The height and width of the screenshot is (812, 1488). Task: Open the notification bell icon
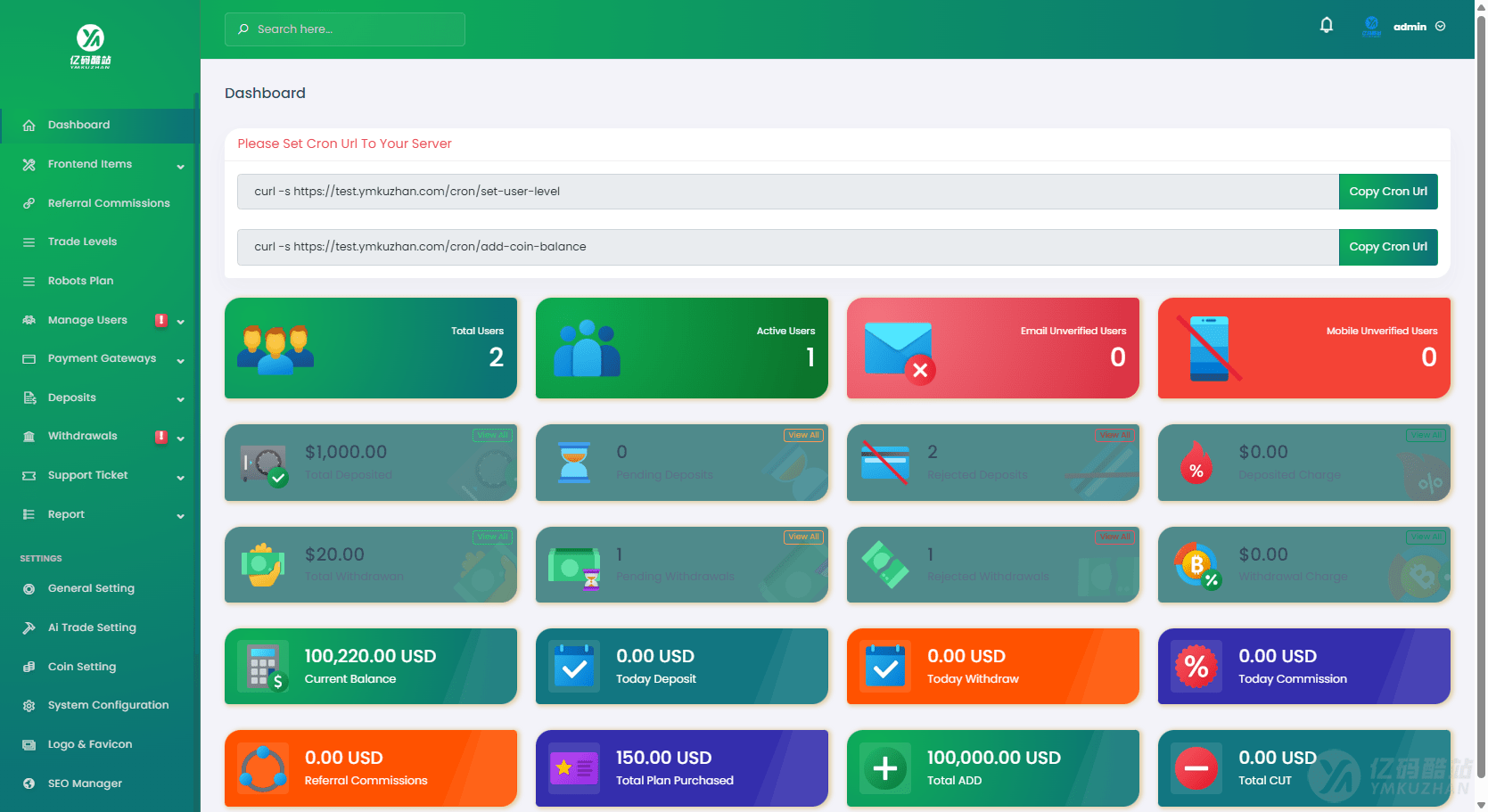[x=1327, y=25]
